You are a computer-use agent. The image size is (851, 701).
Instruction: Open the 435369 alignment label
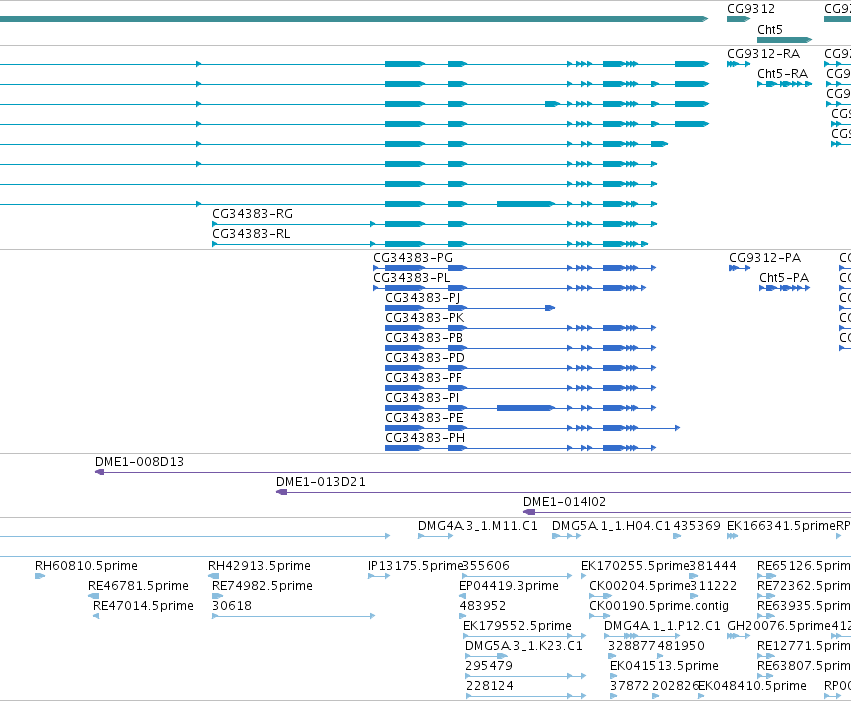(x=697, y=526)
